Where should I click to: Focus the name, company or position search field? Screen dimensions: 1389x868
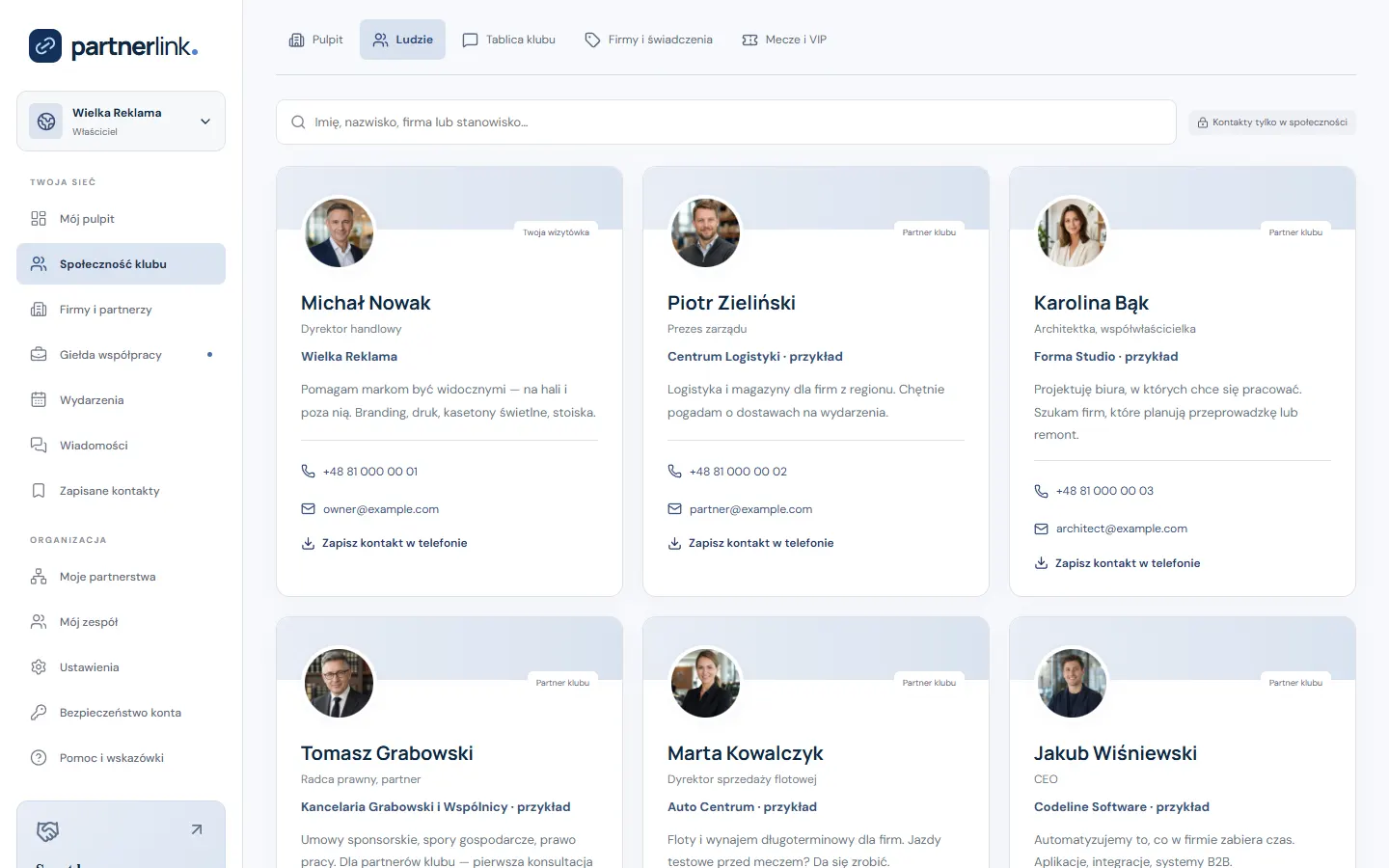point(726,122)
